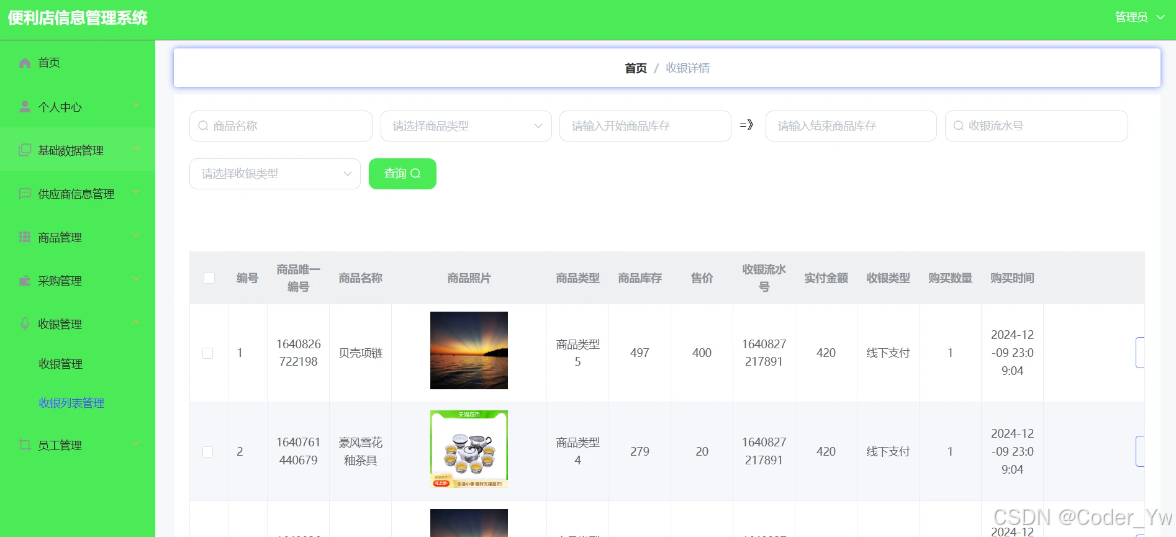Click the home icon beside 首页

[25, 63]
